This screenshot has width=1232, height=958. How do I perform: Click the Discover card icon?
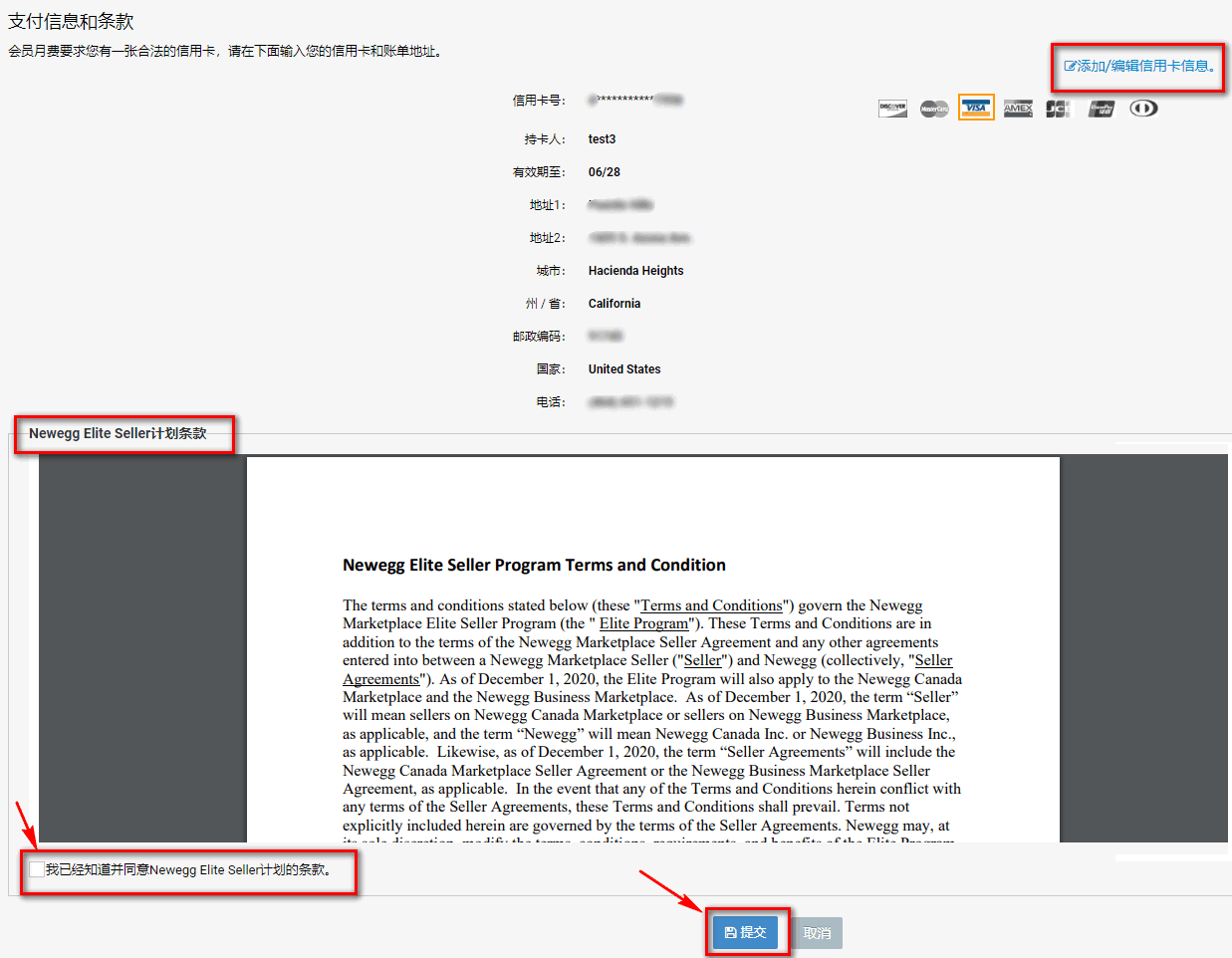tap(892, 109)
